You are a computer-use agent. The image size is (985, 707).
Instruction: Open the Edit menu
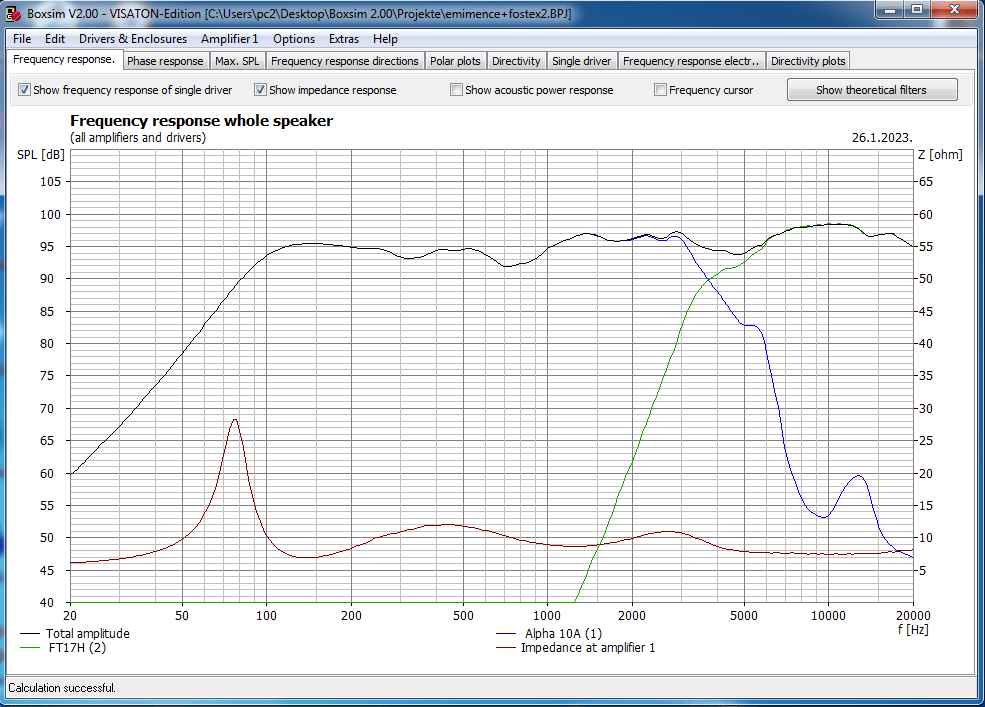tap(55, 39)
